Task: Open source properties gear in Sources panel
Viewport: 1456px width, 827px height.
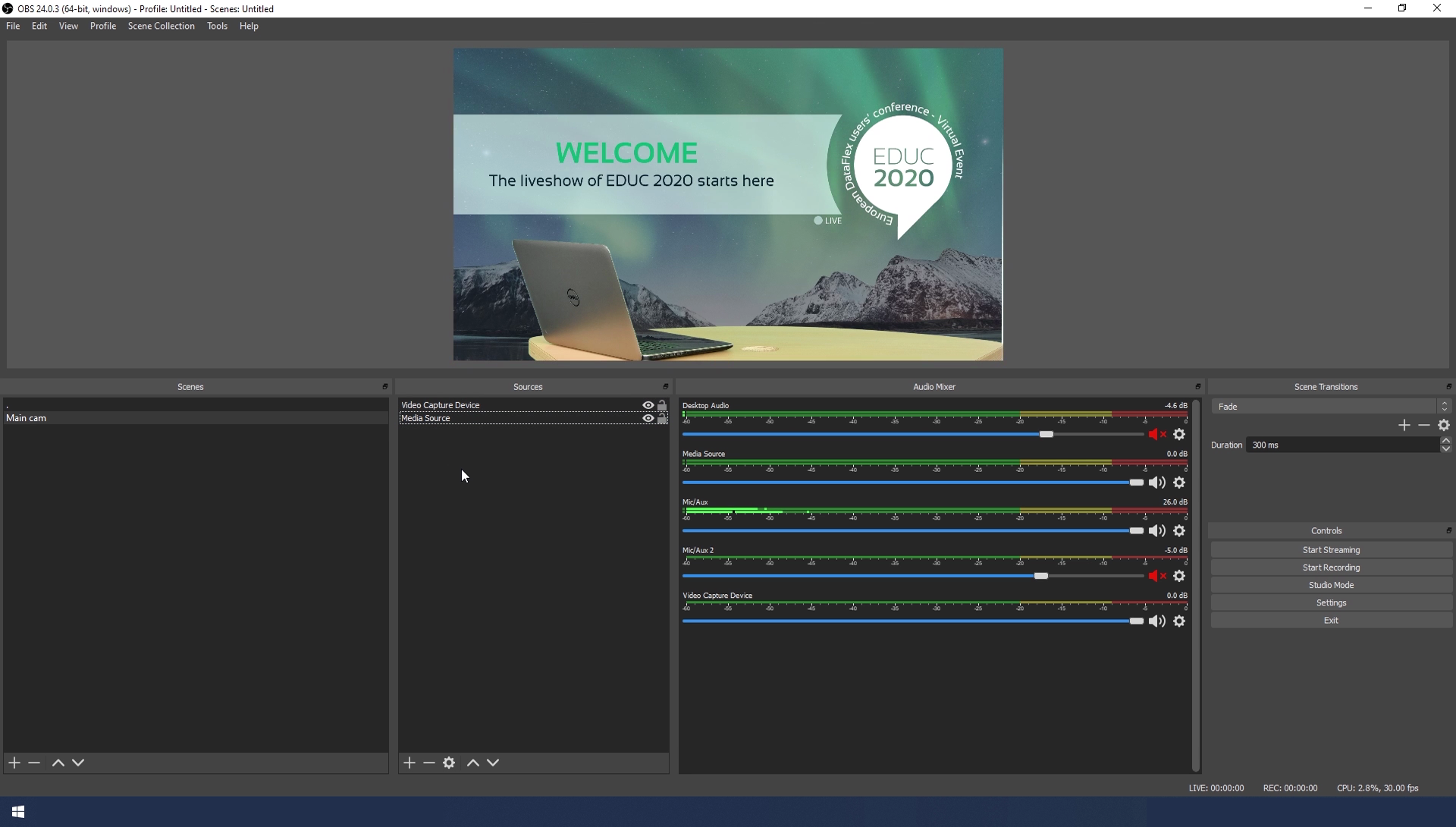Action: pos(449,763)
